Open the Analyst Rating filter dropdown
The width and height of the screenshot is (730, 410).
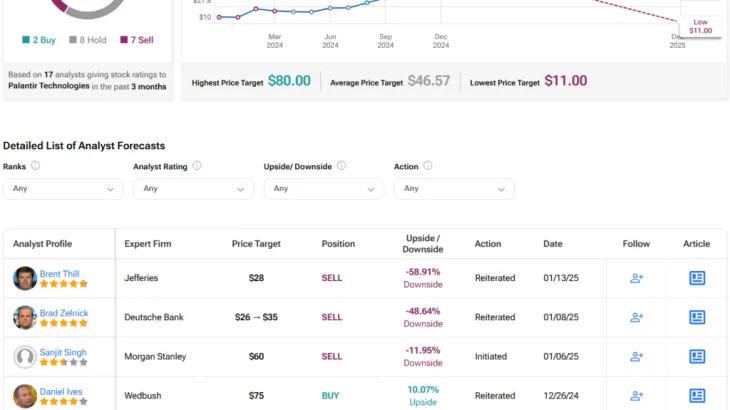194,189
